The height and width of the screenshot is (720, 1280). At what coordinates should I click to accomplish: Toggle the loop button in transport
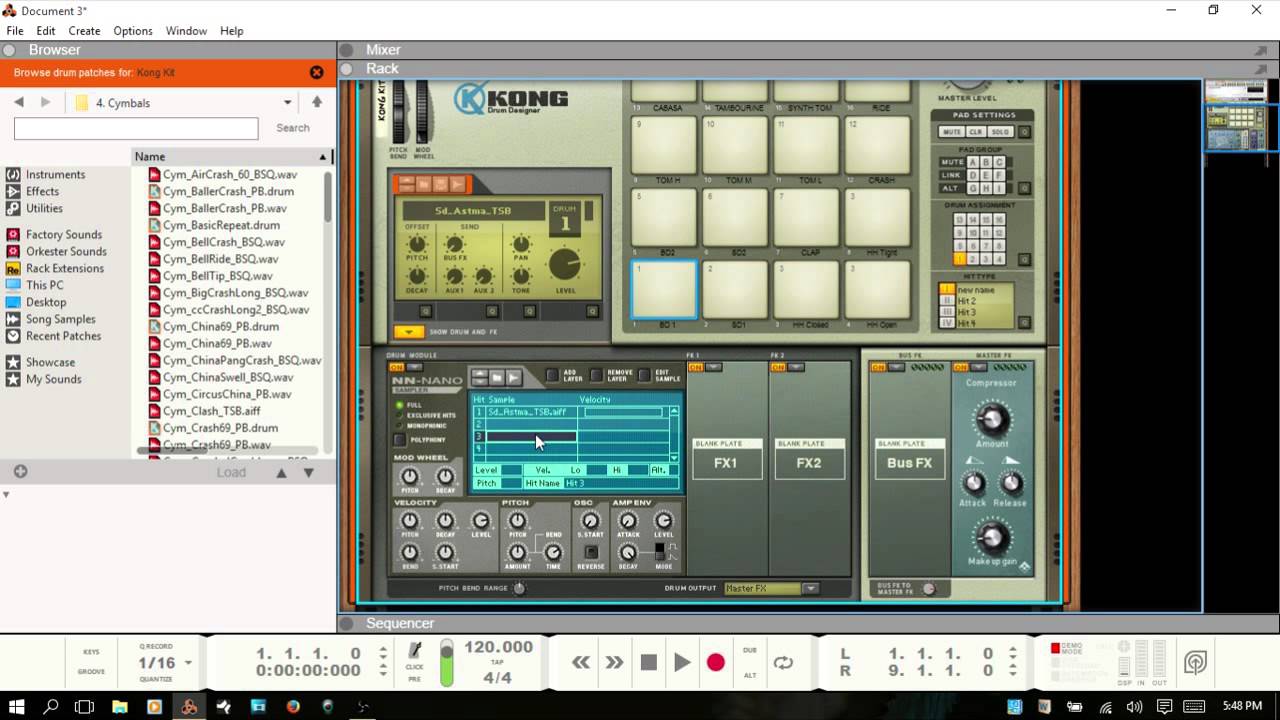783,662
